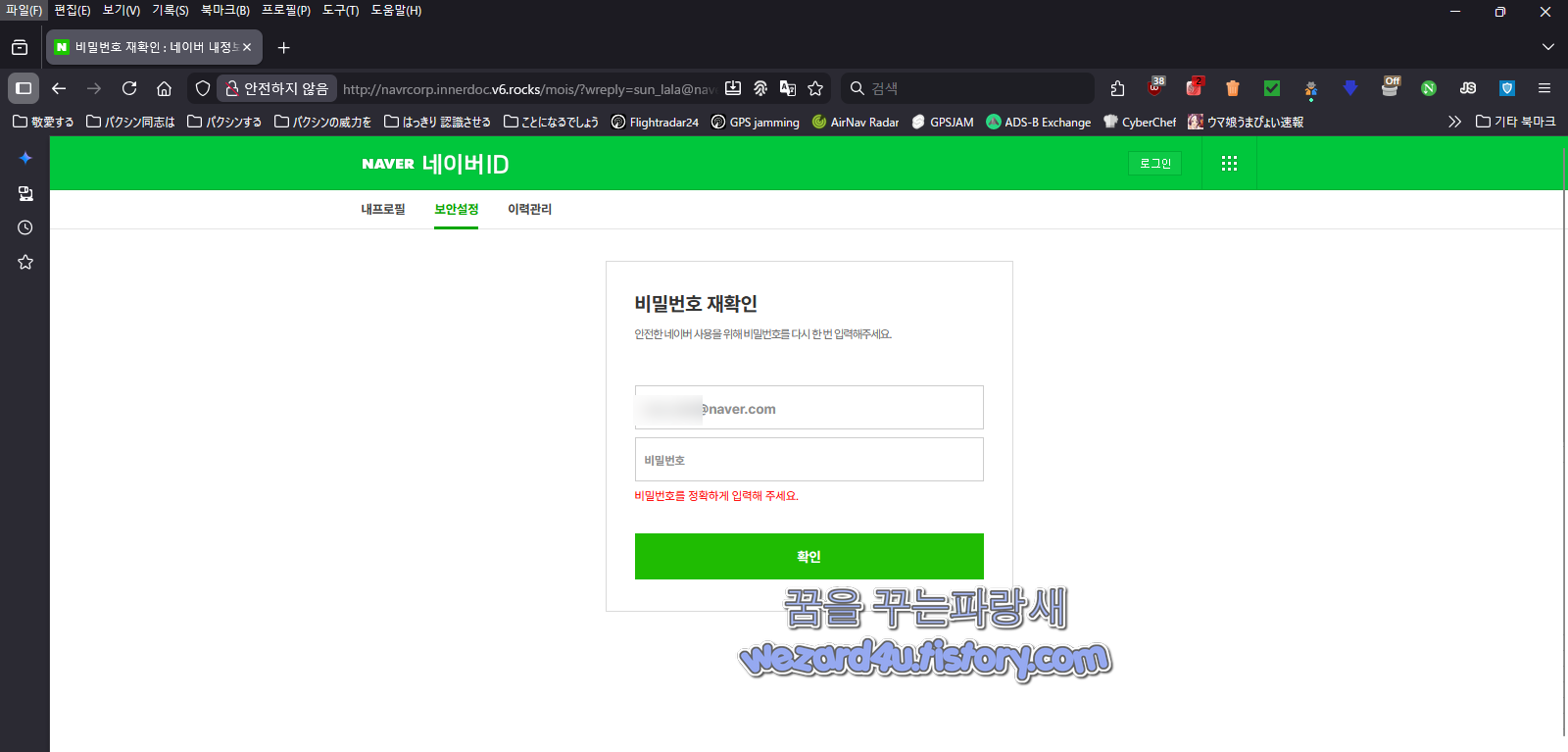Screen dimensions: 1568x752
Task: Click the 비밀번호 password field
Action: 809,460
